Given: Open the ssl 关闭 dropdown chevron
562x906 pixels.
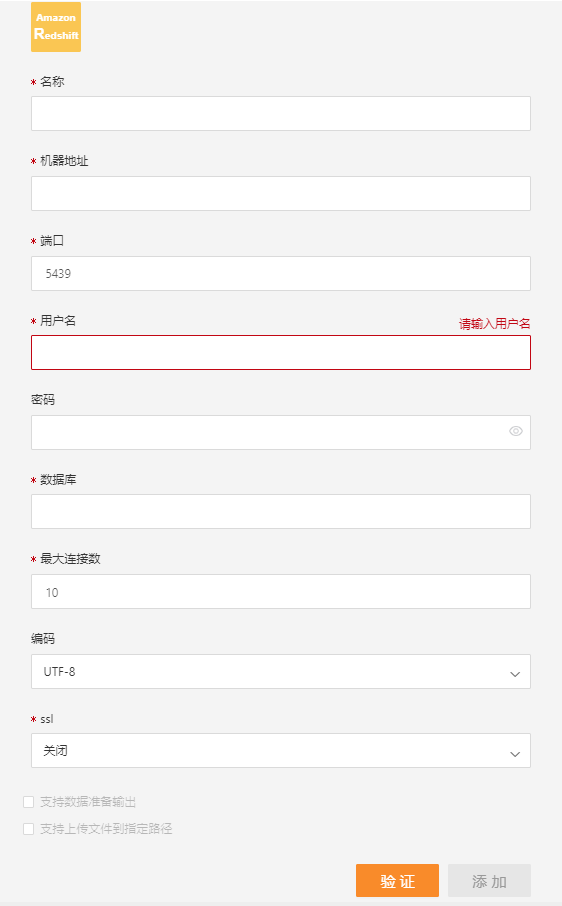Looking at the screenshot, I should coord(515,753).
